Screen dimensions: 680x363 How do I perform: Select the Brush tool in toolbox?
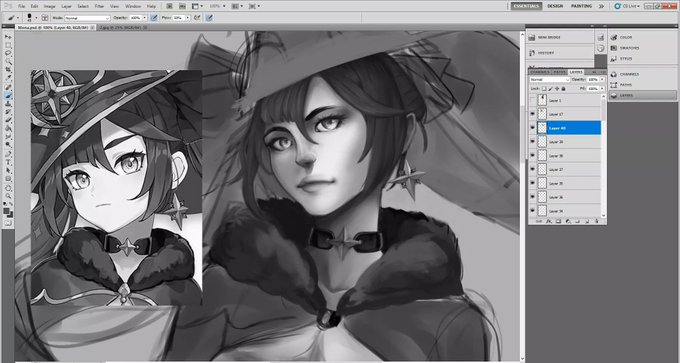pyautogui.click(x=8, y=95)
